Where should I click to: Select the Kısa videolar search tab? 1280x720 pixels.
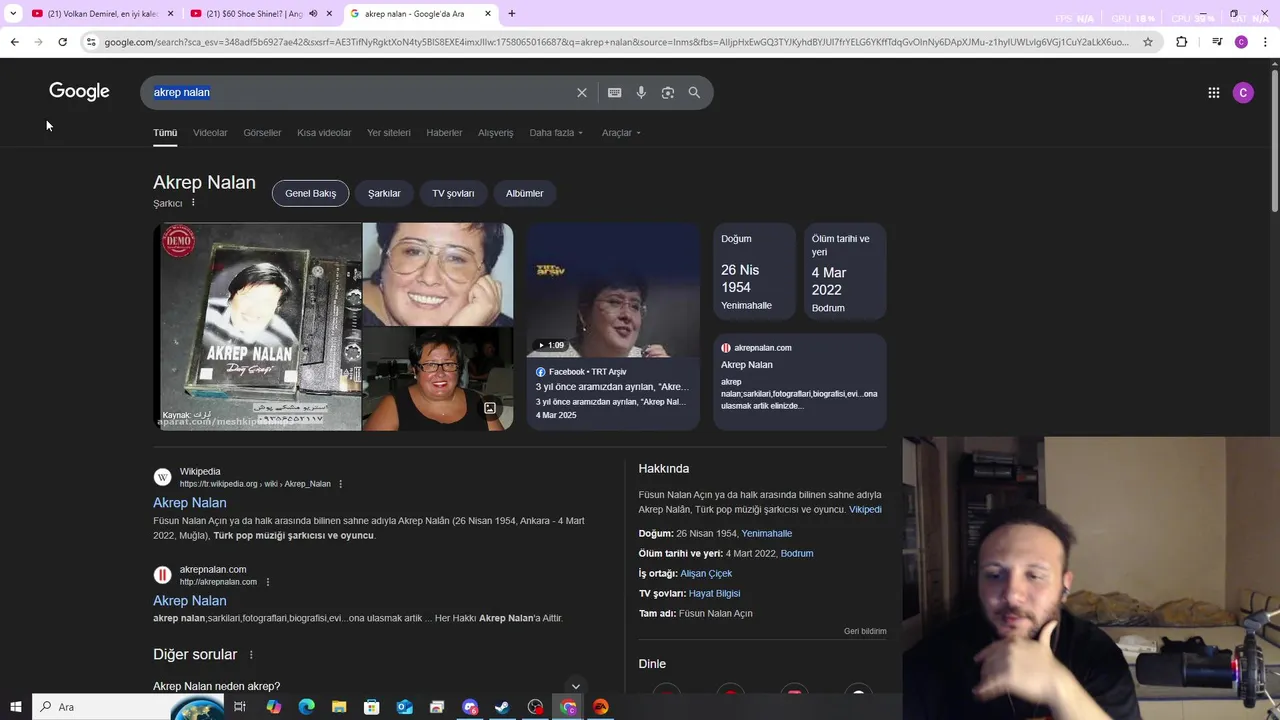(x=324, y=133)
